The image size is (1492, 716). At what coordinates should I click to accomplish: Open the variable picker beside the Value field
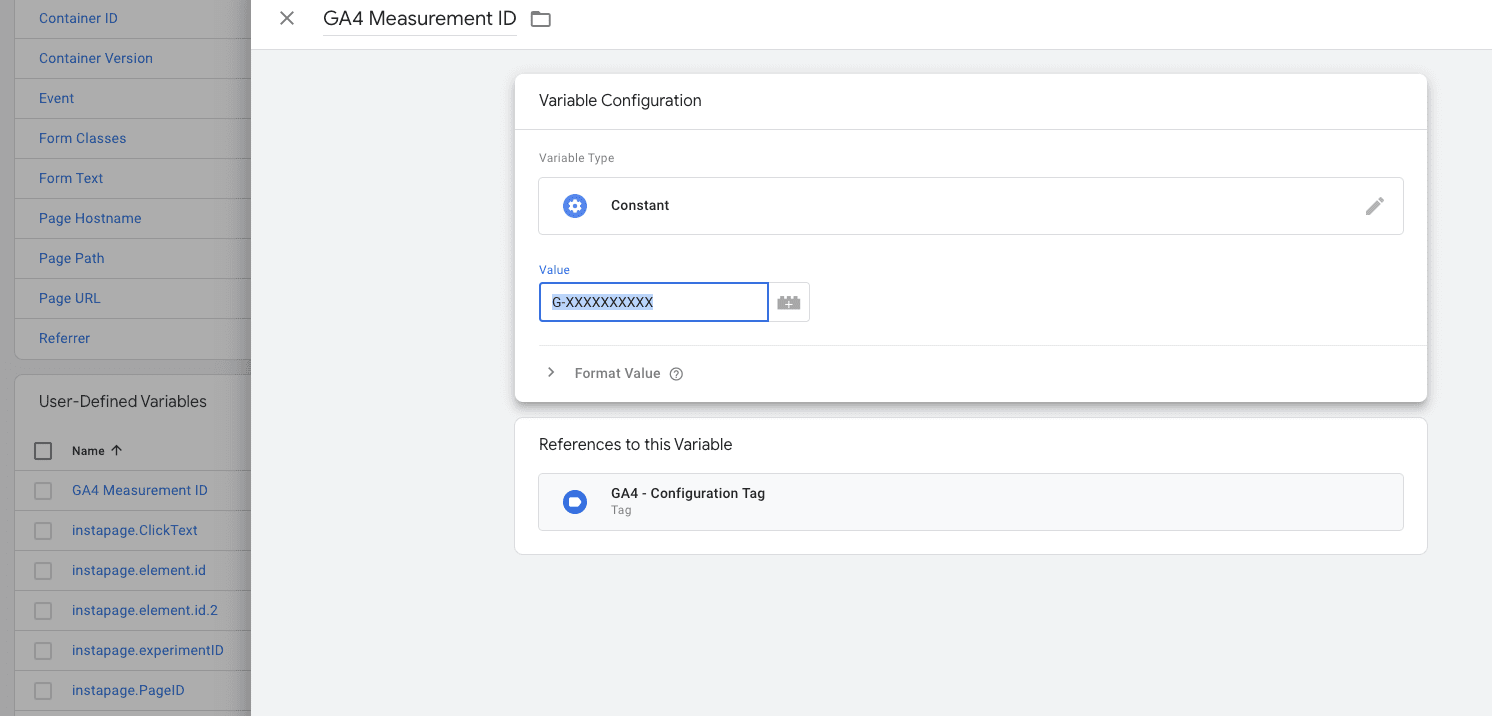pos(788,301)
